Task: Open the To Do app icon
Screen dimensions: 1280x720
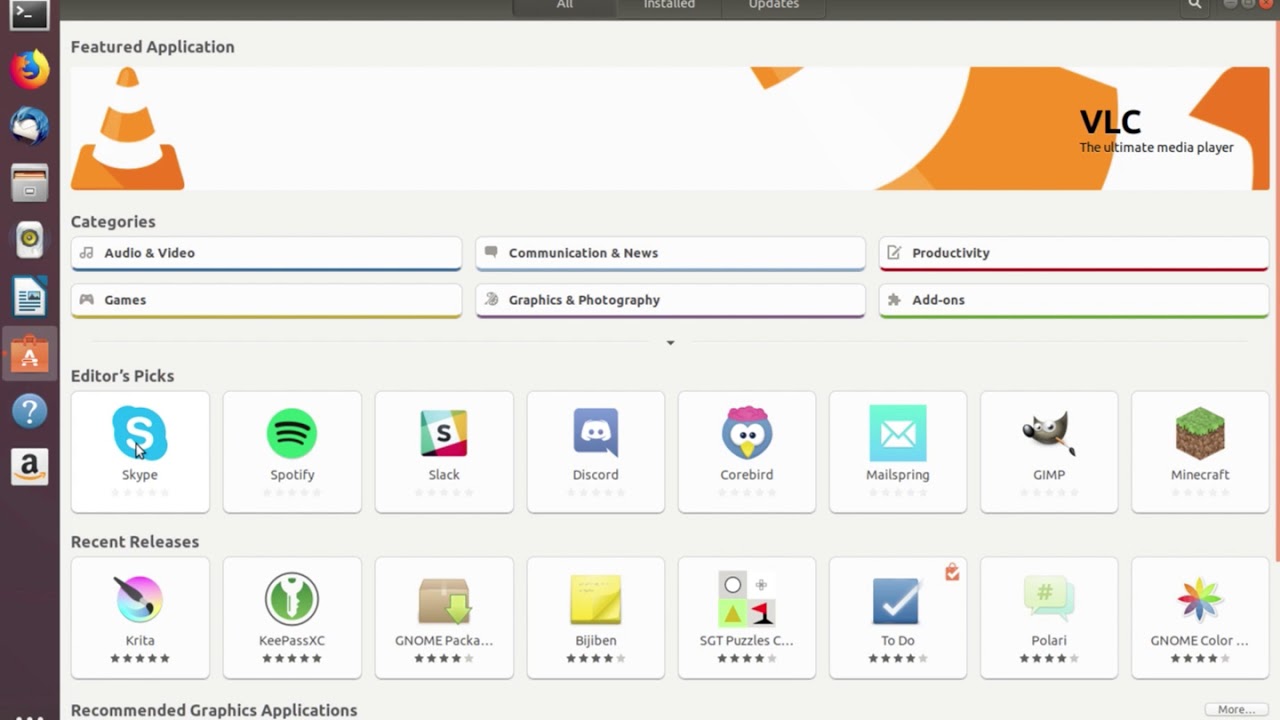Action: [x=896, y=600]
